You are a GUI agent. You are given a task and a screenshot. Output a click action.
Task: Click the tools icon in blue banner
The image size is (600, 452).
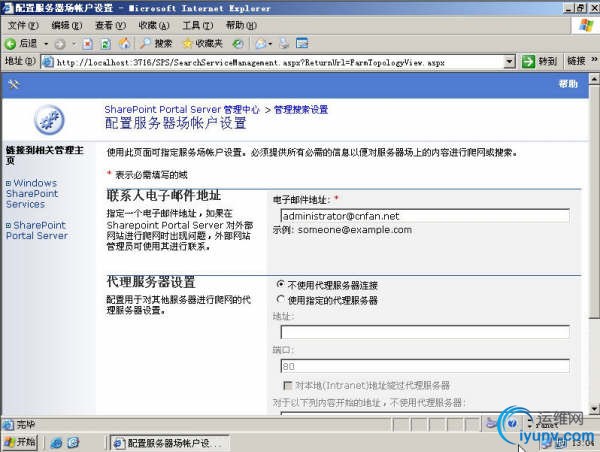pyautogui.click(x=14, y=84)
